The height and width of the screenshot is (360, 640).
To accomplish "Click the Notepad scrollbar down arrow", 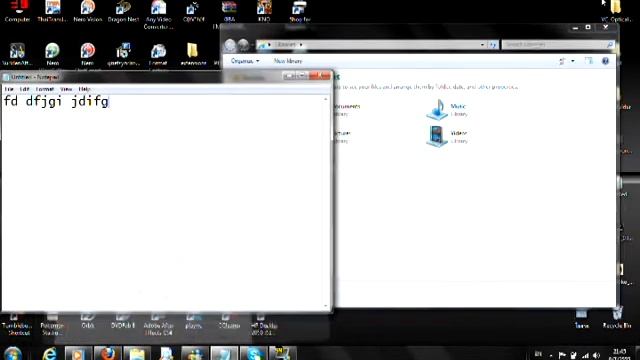I will pos(326,306).
